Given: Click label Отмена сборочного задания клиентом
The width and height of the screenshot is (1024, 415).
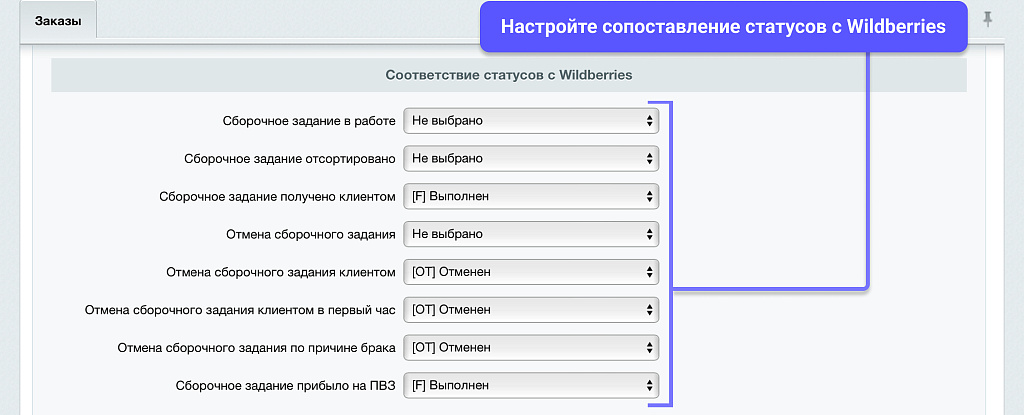Looking at the screenshot, I should [x=281, y=272].
